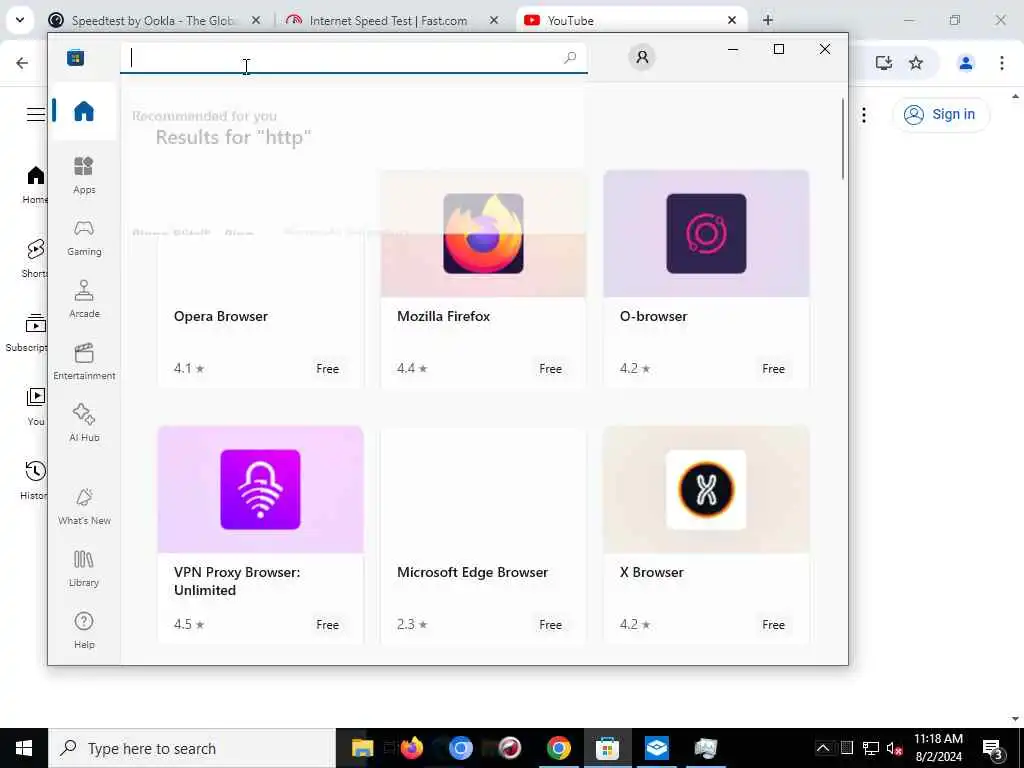Open a new Chrome tab

(x=768, y=20)
